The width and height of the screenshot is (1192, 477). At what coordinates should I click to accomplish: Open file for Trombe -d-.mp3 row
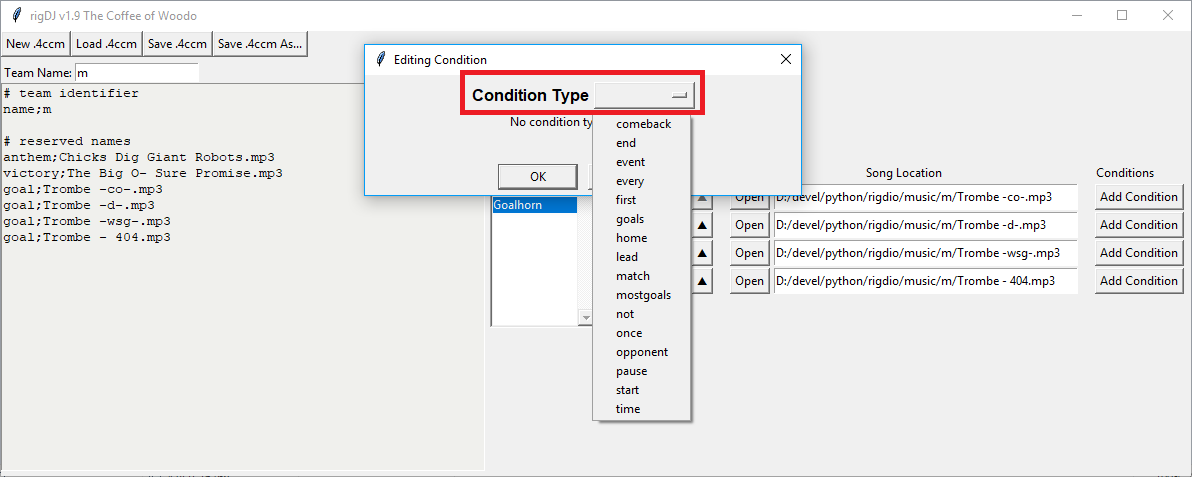click(750, 225)
